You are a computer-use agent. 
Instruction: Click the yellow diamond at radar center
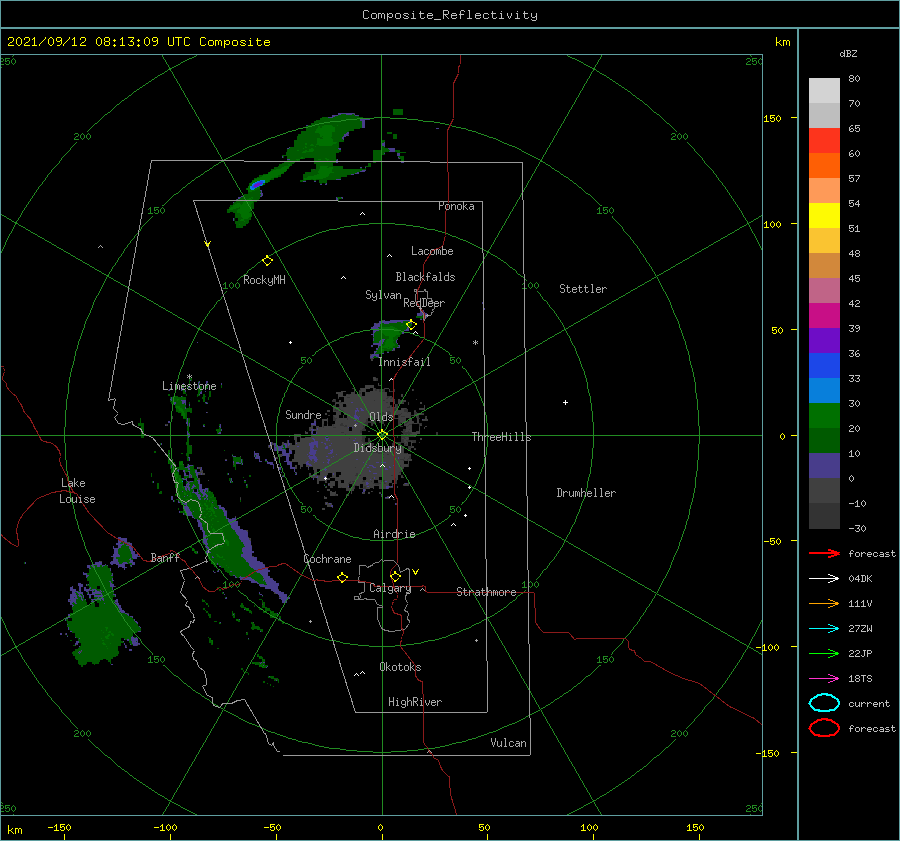tap(382, 435)
